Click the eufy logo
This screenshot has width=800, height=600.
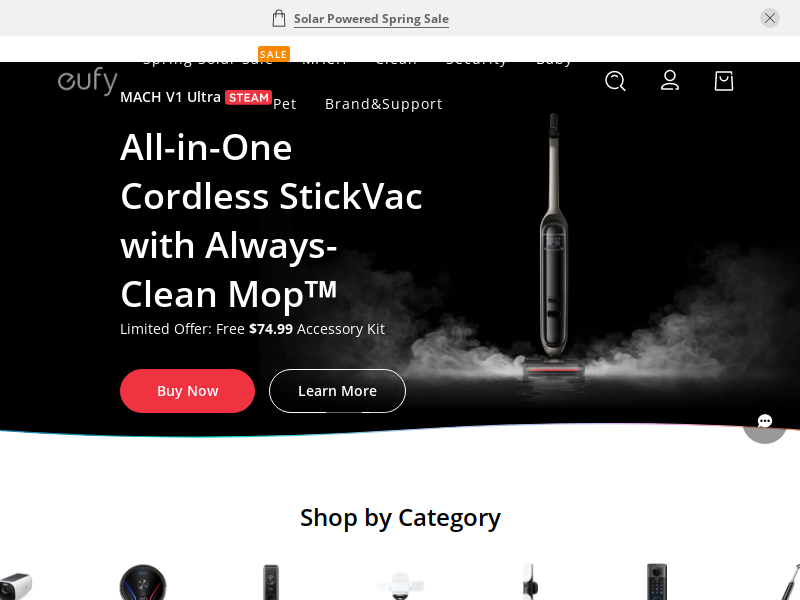tap(88, 80)
